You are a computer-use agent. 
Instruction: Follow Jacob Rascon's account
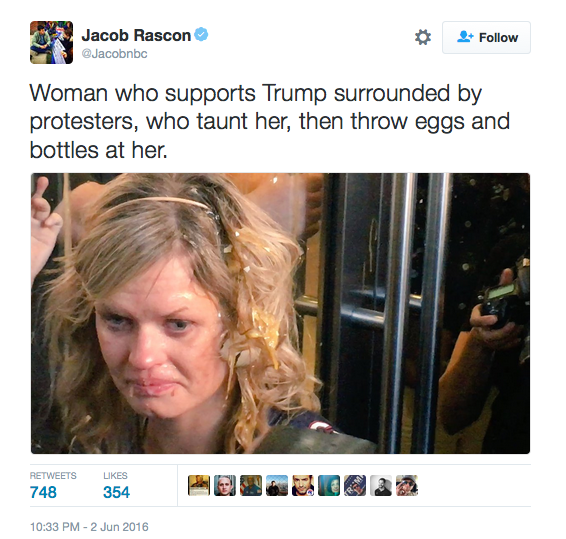(486, 38)
